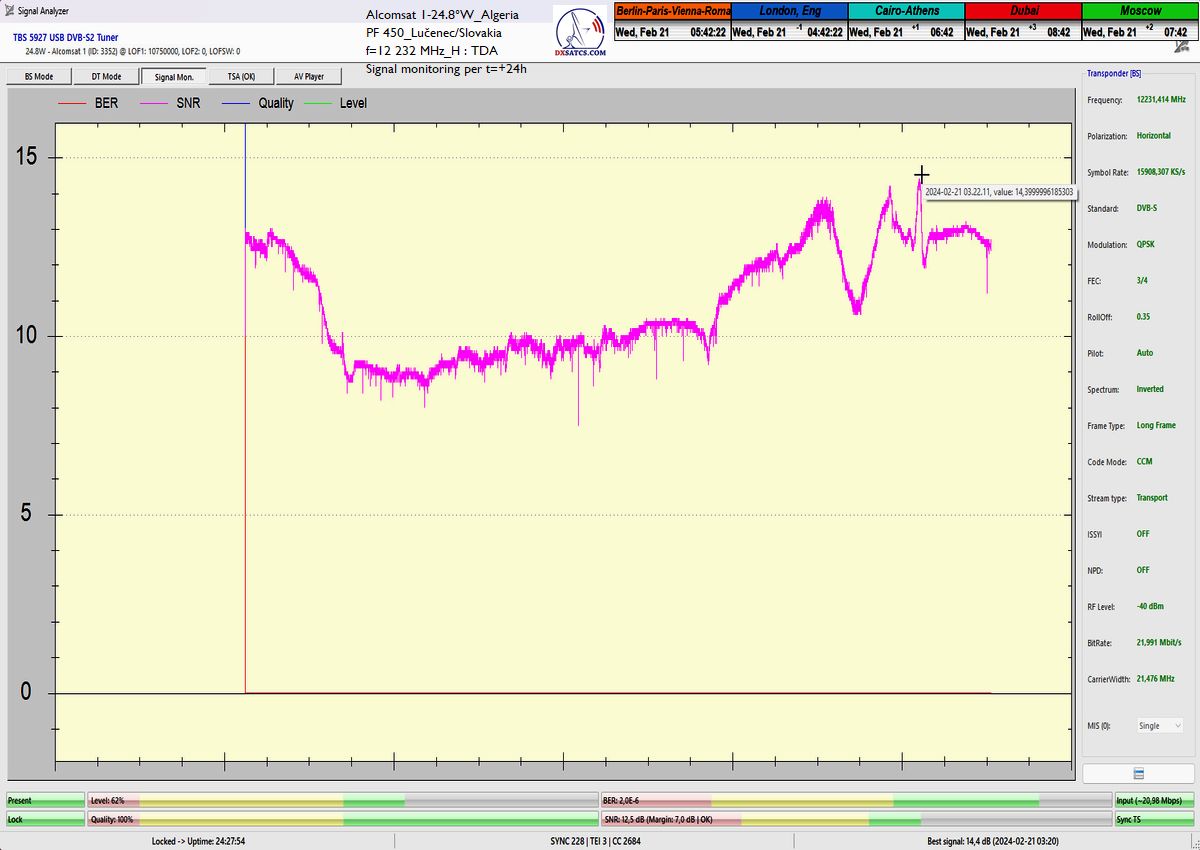Switch to the BS Mode tab
The height and width of the screenshot is (850, 1200).
point(37,76)
